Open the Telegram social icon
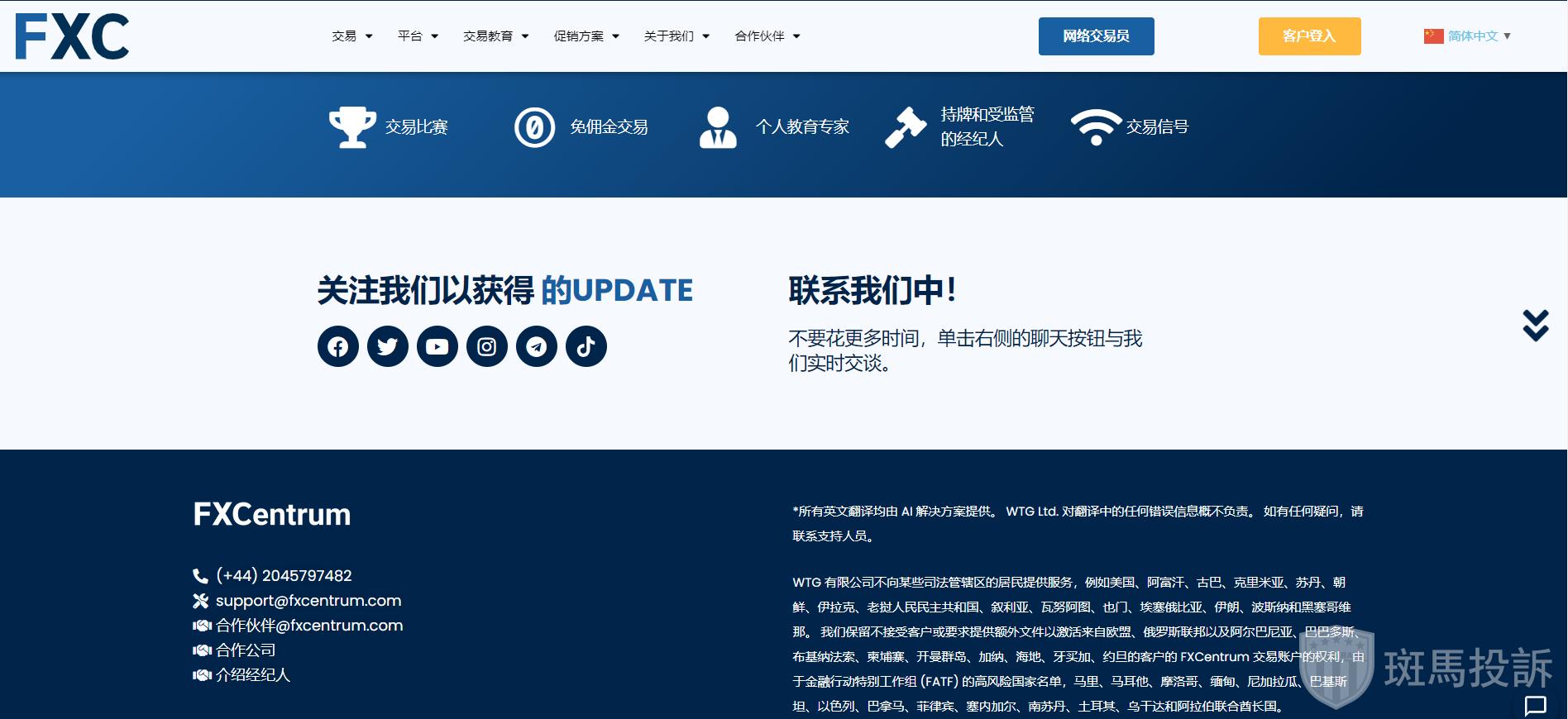The height and width of the screenshot is (719, 1568). coord(537,346)
